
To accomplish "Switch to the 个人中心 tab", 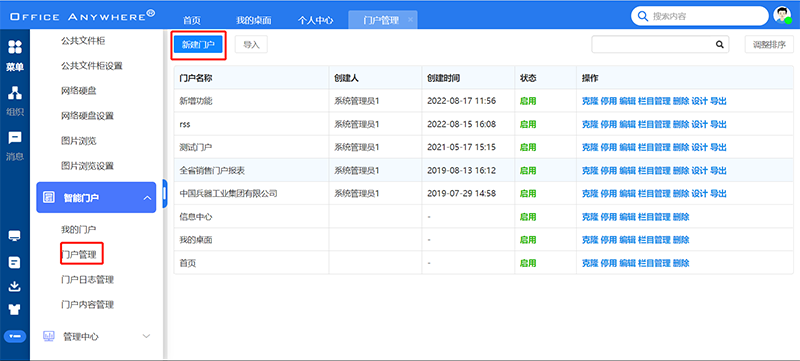I will [x=315, y=20].
